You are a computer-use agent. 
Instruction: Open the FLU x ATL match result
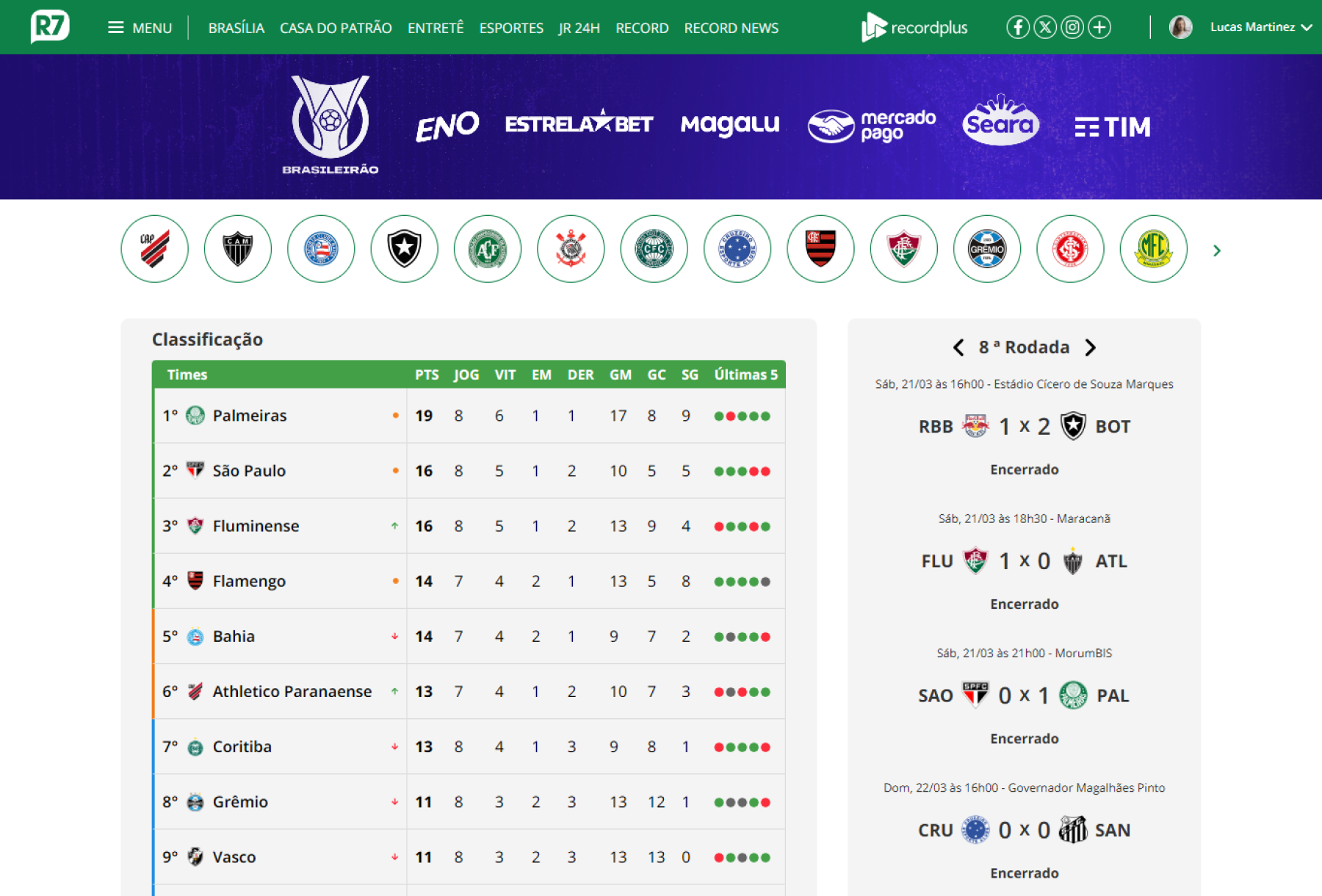click(x=1025, y=561)
